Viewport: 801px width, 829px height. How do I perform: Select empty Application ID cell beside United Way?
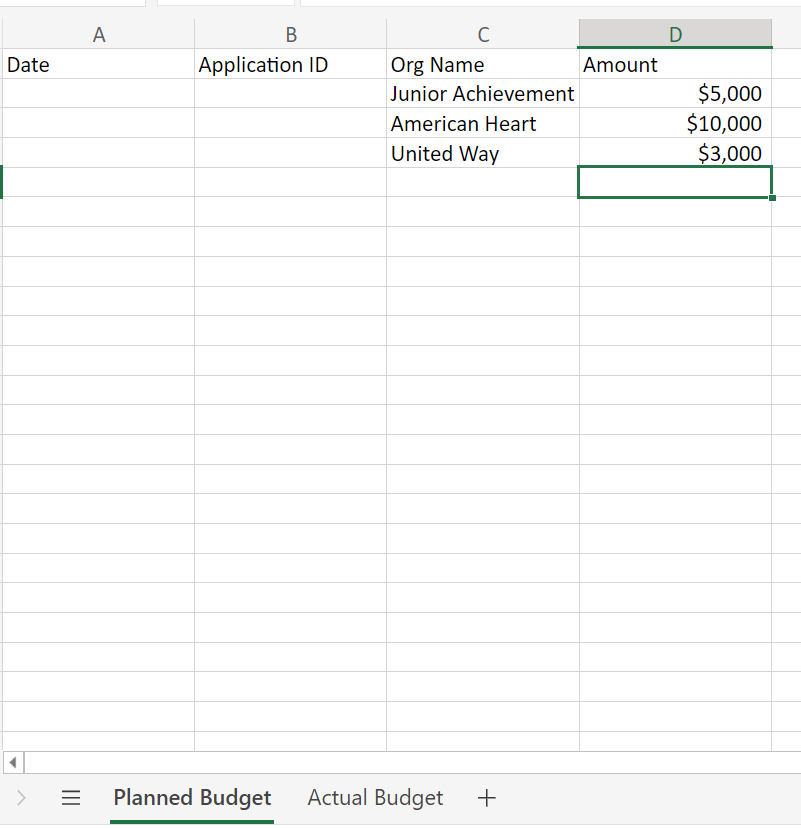pyautogui.click(x=291, y=153)
